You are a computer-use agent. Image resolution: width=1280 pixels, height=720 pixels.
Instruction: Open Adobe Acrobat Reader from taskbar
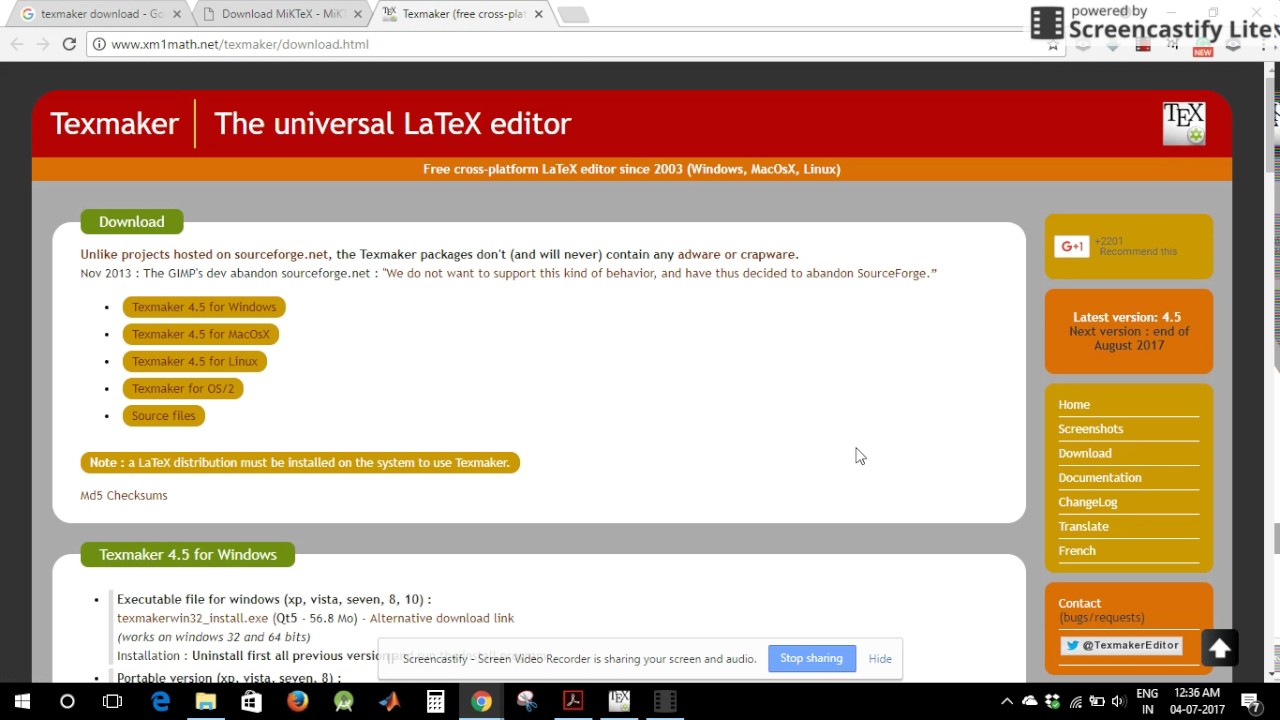click(573, 701)
